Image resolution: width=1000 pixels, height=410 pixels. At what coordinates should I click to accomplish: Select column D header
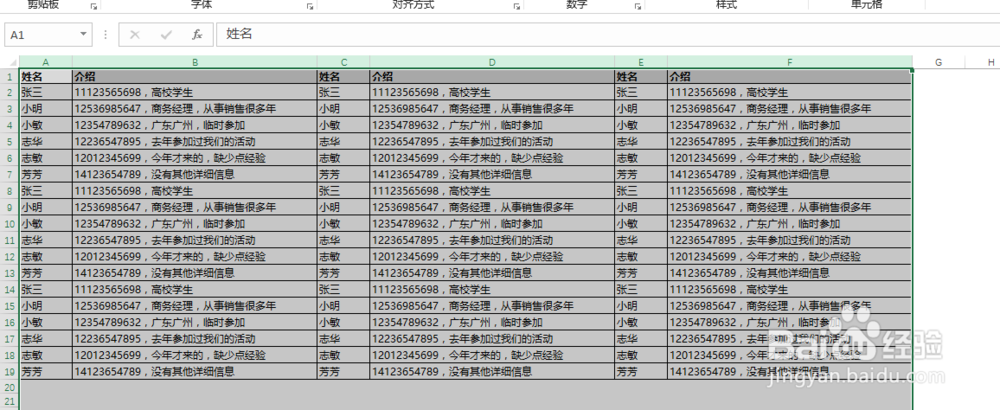492,62
